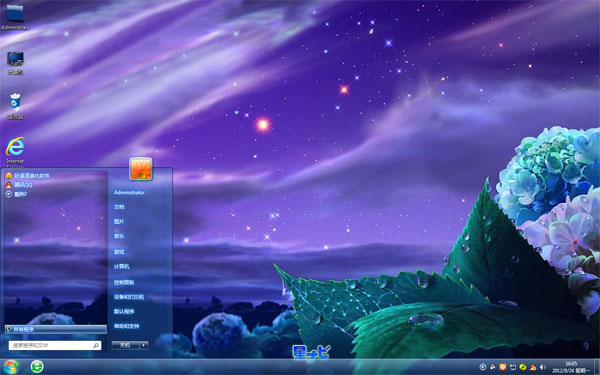The width and height of the screenshot is (600, 375).
Task: Open the Administrator folder desktop icon
Action: [x=15, y=17]
